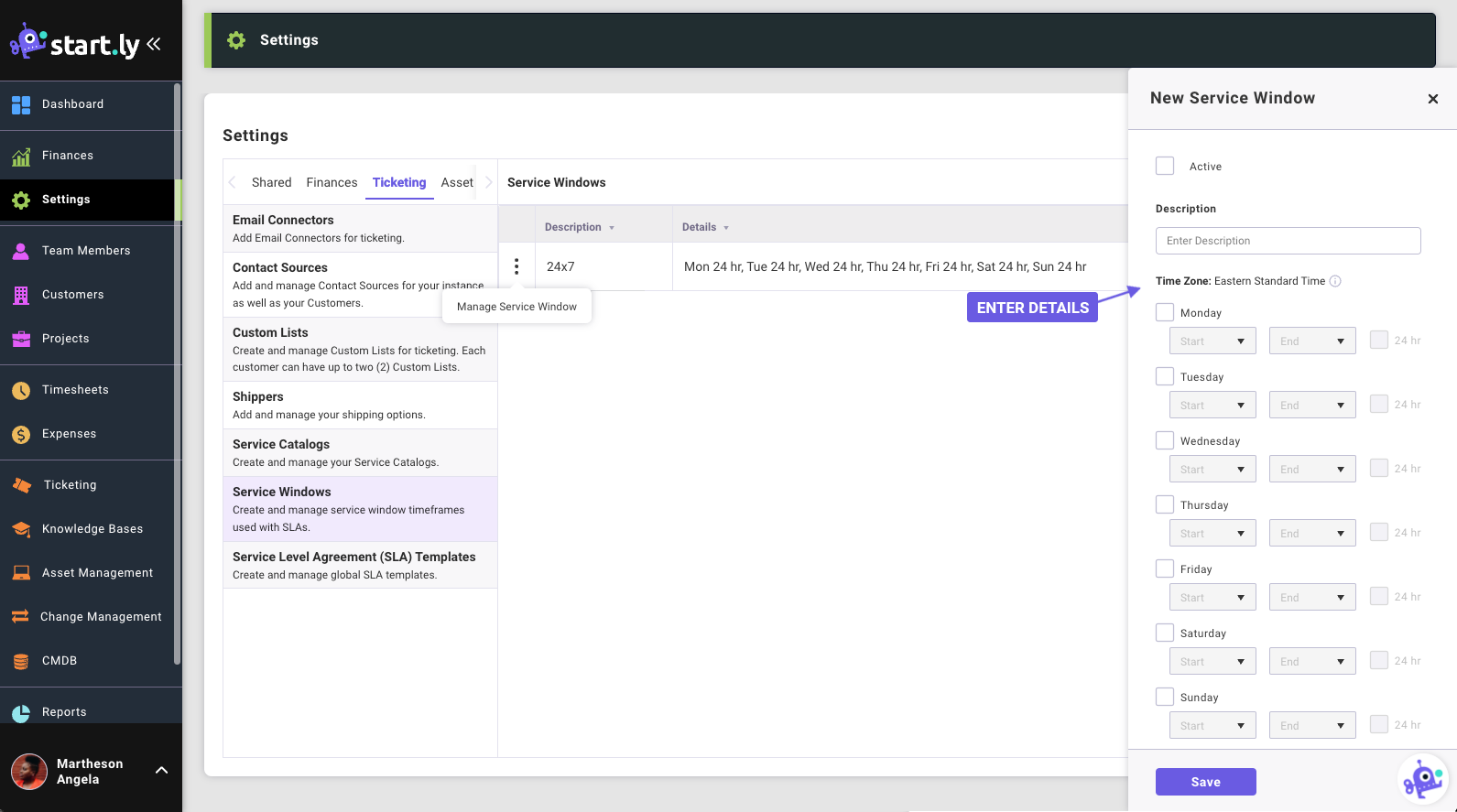Open the Timesheets clock icon

[21, 391]
